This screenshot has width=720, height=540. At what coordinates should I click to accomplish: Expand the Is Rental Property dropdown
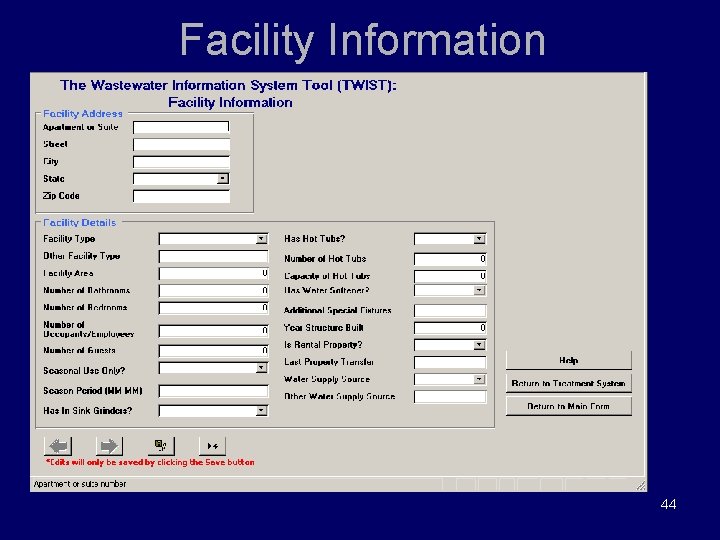tap(479, 345)
